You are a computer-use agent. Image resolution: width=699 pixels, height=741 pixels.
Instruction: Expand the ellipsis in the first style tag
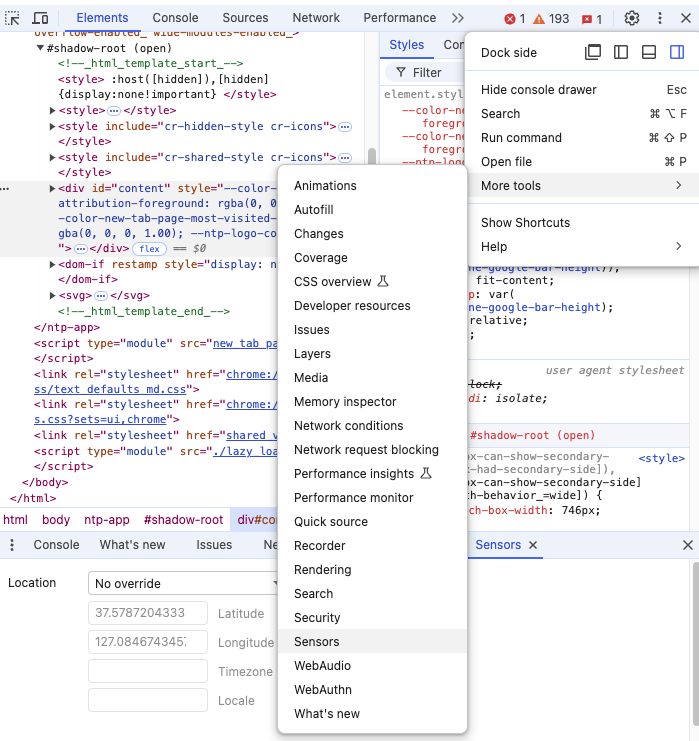click(x=114, y=111)
